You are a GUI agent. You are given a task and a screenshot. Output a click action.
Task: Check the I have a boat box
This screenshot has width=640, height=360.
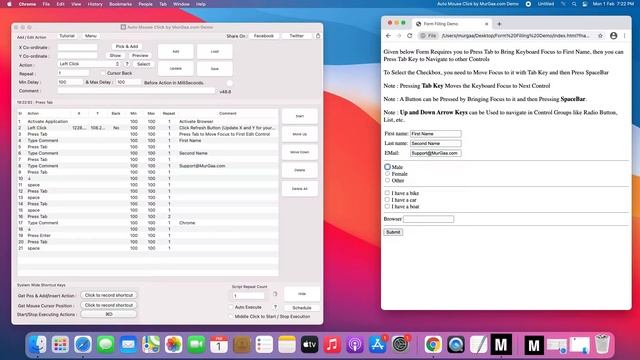[x=387, y=206]
